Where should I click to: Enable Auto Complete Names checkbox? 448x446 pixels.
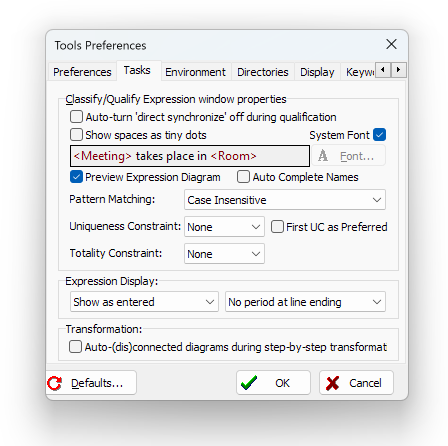pos(243,177)
